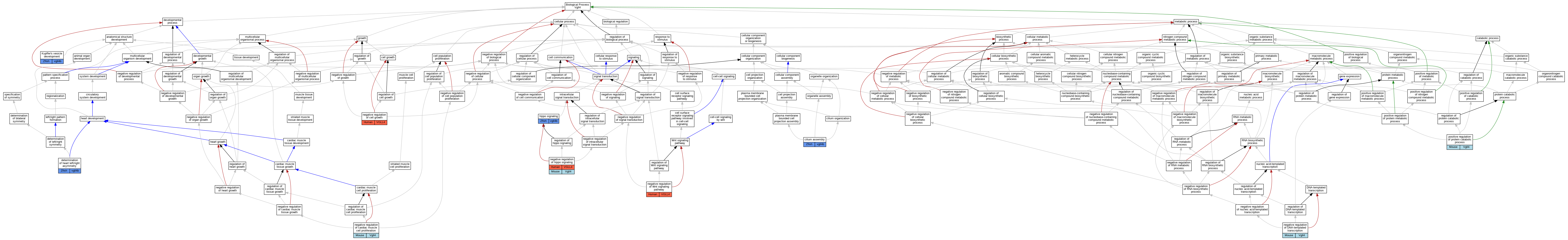Click the DNA-templated transcription node

(1316, 189)
